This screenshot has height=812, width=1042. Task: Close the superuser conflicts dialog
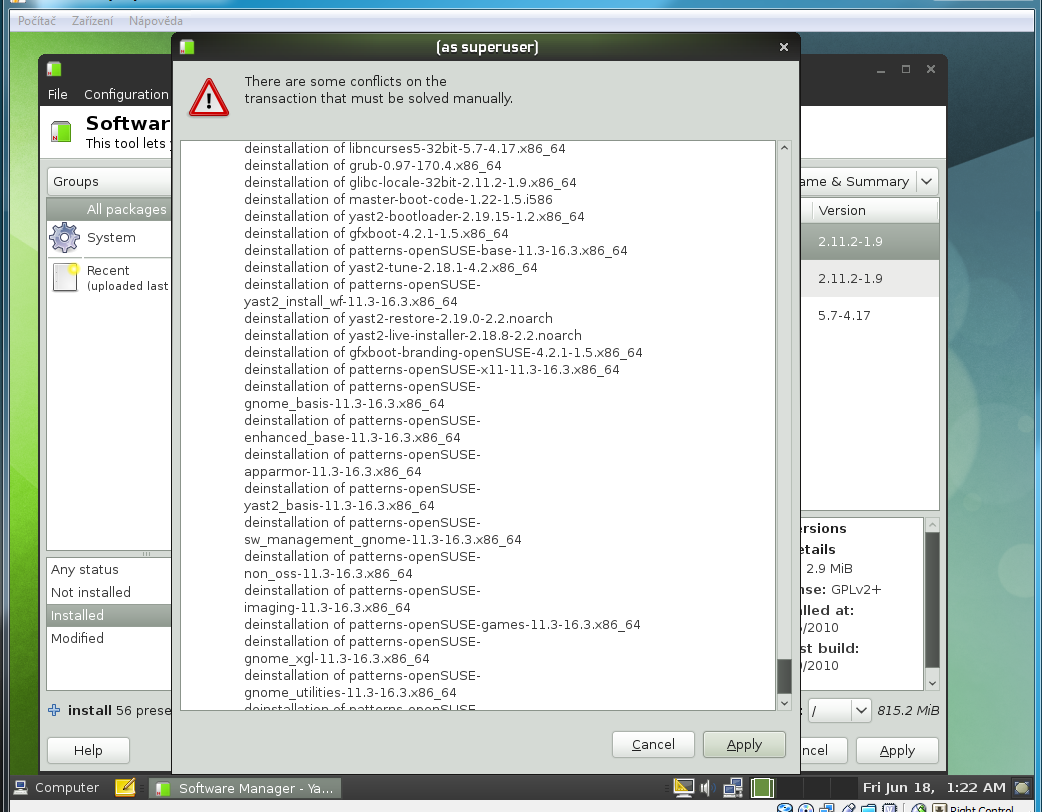tap(783, 47)
